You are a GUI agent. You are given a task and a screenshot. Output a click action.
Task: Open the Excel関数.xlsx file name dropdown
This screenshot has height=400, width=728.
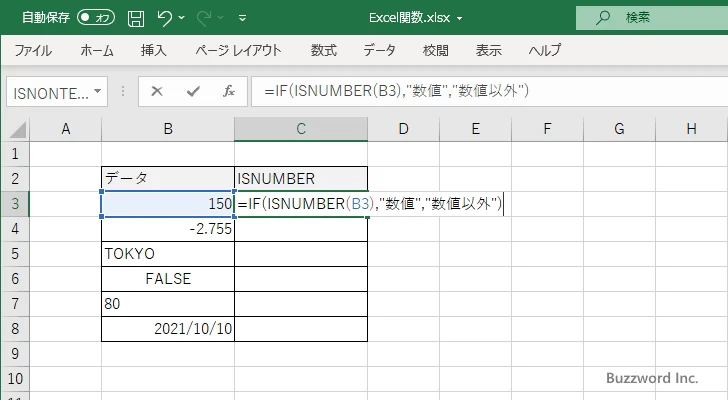point(460,19)
